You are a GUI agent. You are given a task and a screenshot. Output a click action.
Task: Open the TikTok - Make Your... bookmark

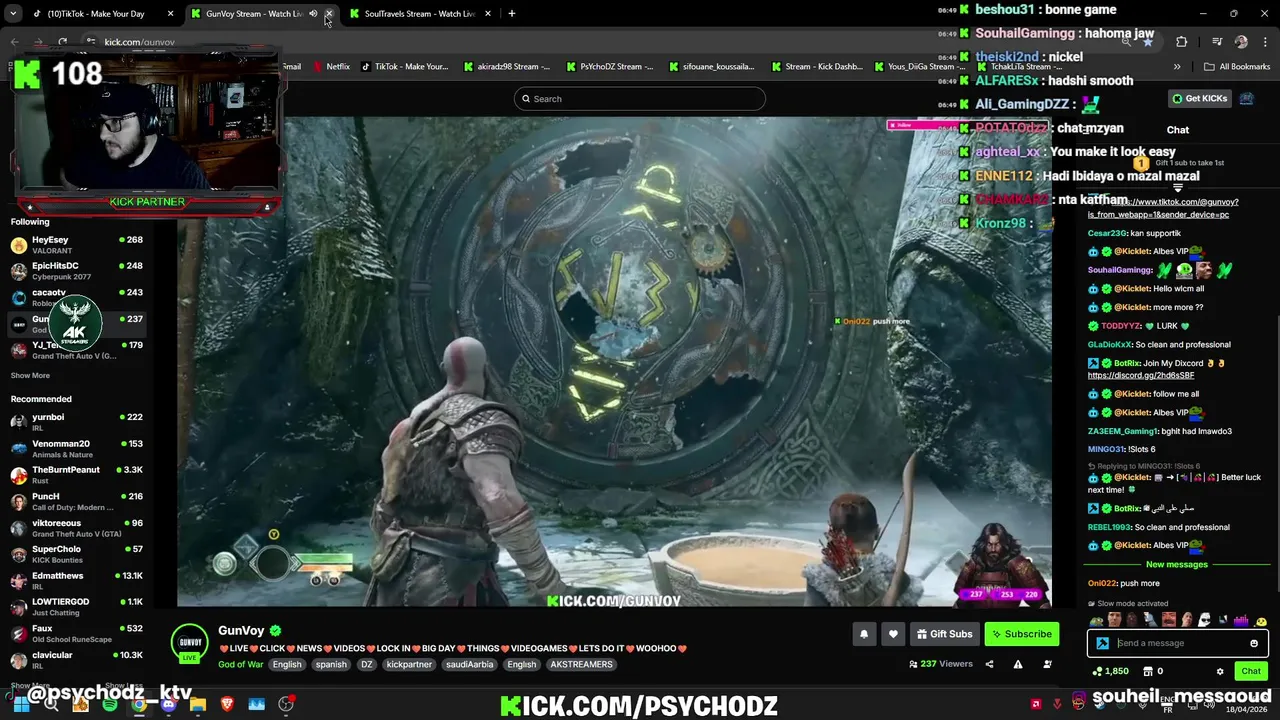click(x=404, y=67)
